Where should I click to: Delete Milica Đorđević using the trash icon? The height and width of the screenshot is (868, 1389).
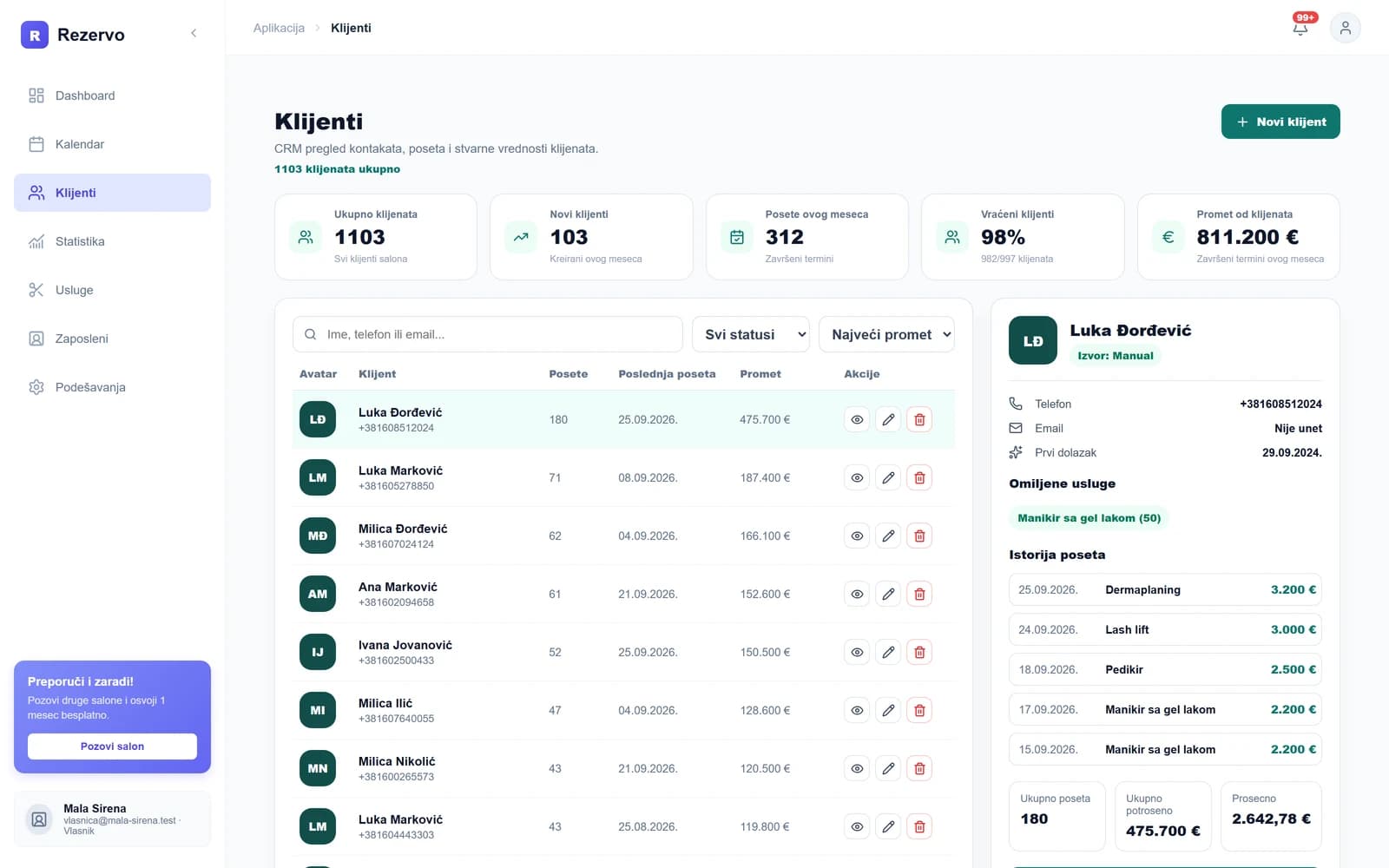919,536
